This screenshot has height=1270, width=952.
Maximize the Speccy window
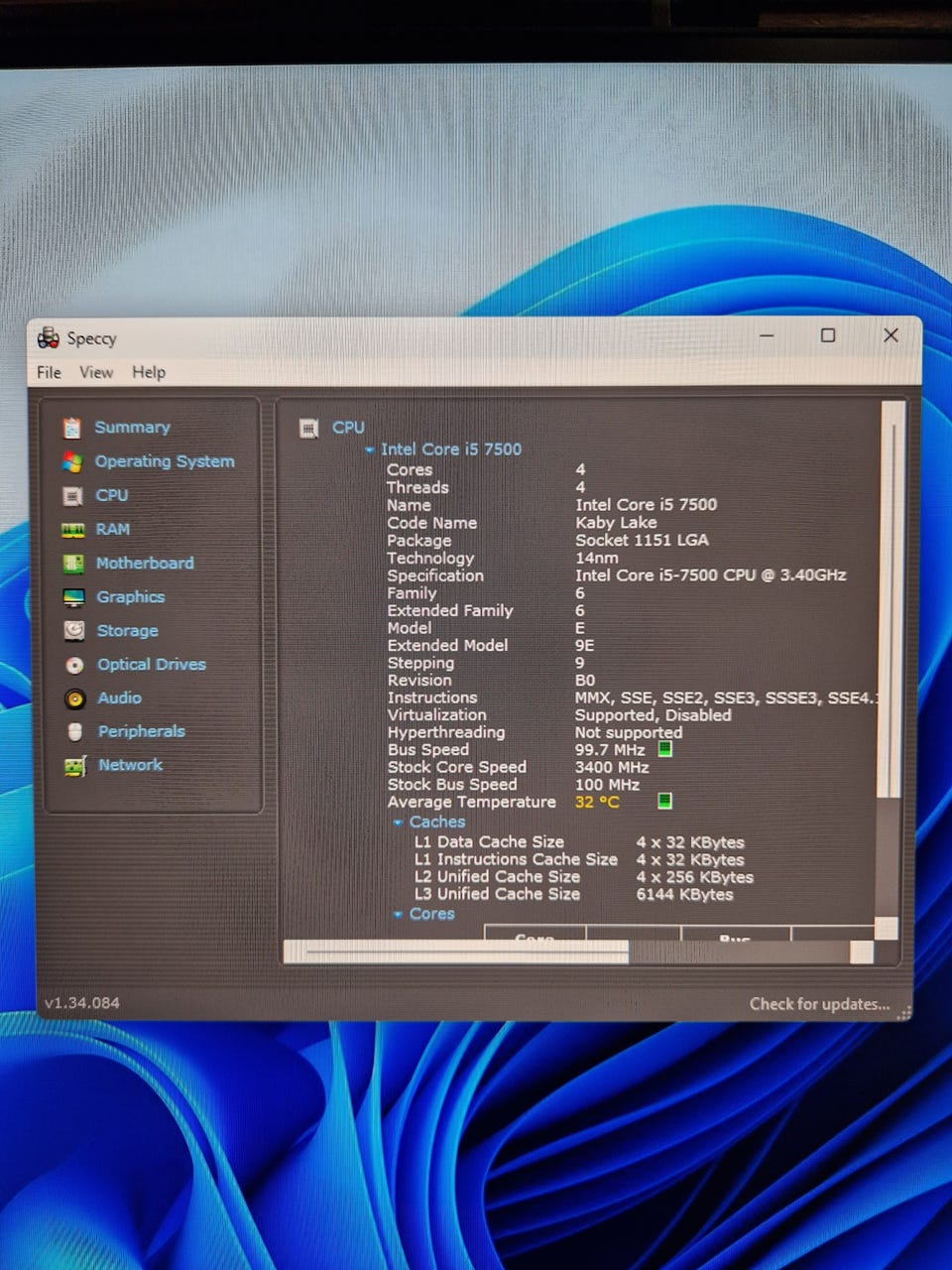point(828,335)
